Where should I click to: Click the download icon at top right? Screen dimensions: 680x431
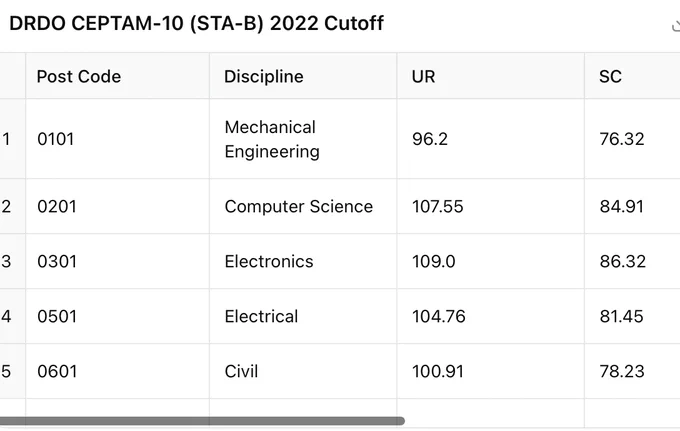pos(676,25)
